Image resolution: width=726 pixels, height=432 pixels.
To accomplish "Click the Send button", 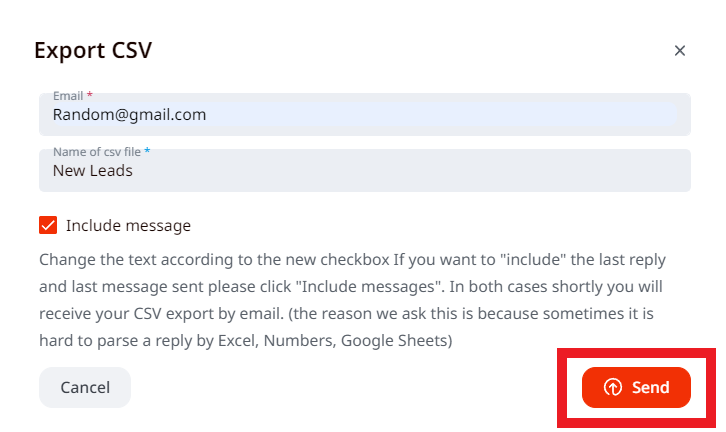I will pyautogui.click(x=636, y=387).
